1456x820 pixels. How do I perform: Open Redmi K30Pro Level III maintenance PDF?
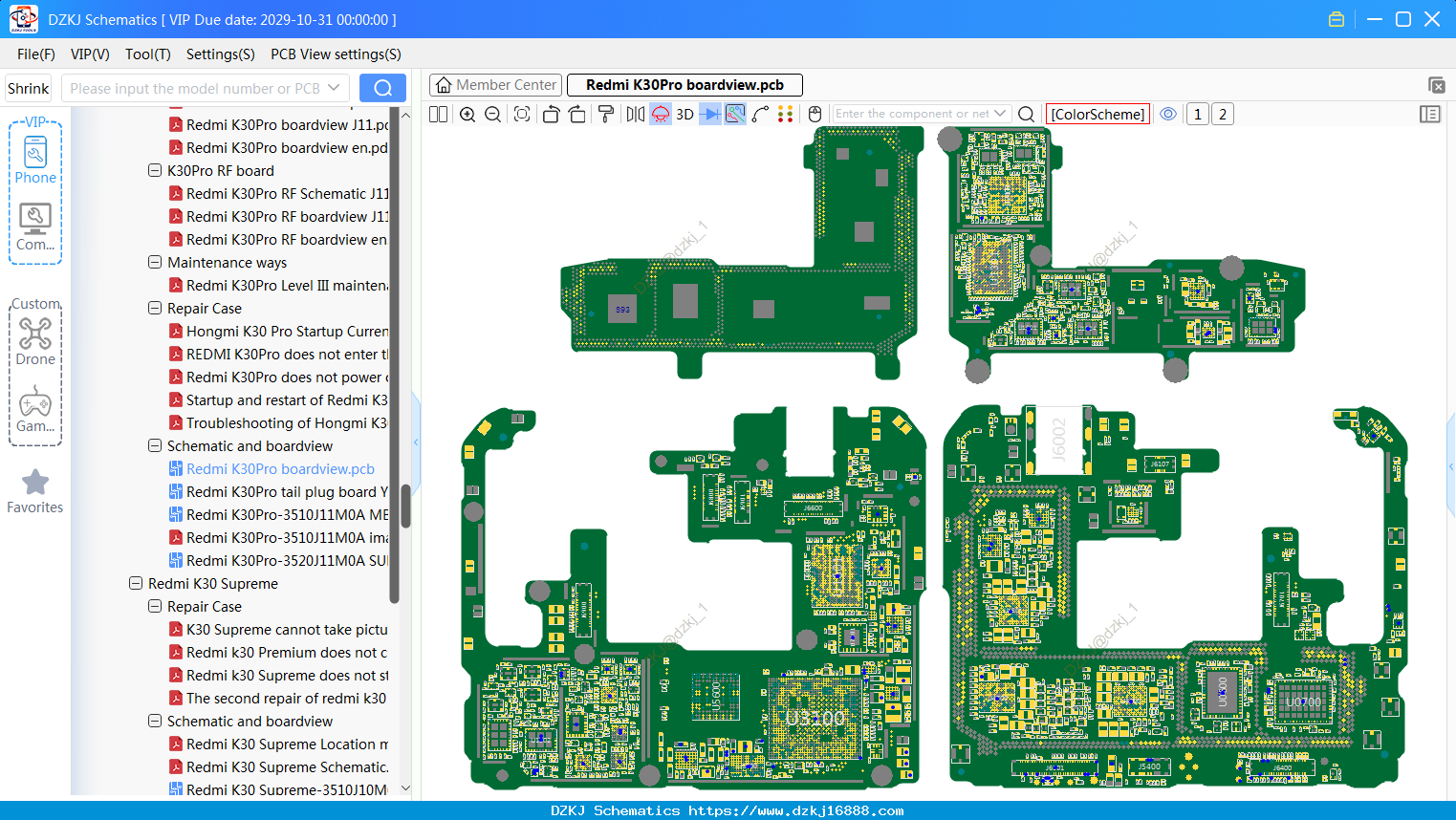pos(279,286)
